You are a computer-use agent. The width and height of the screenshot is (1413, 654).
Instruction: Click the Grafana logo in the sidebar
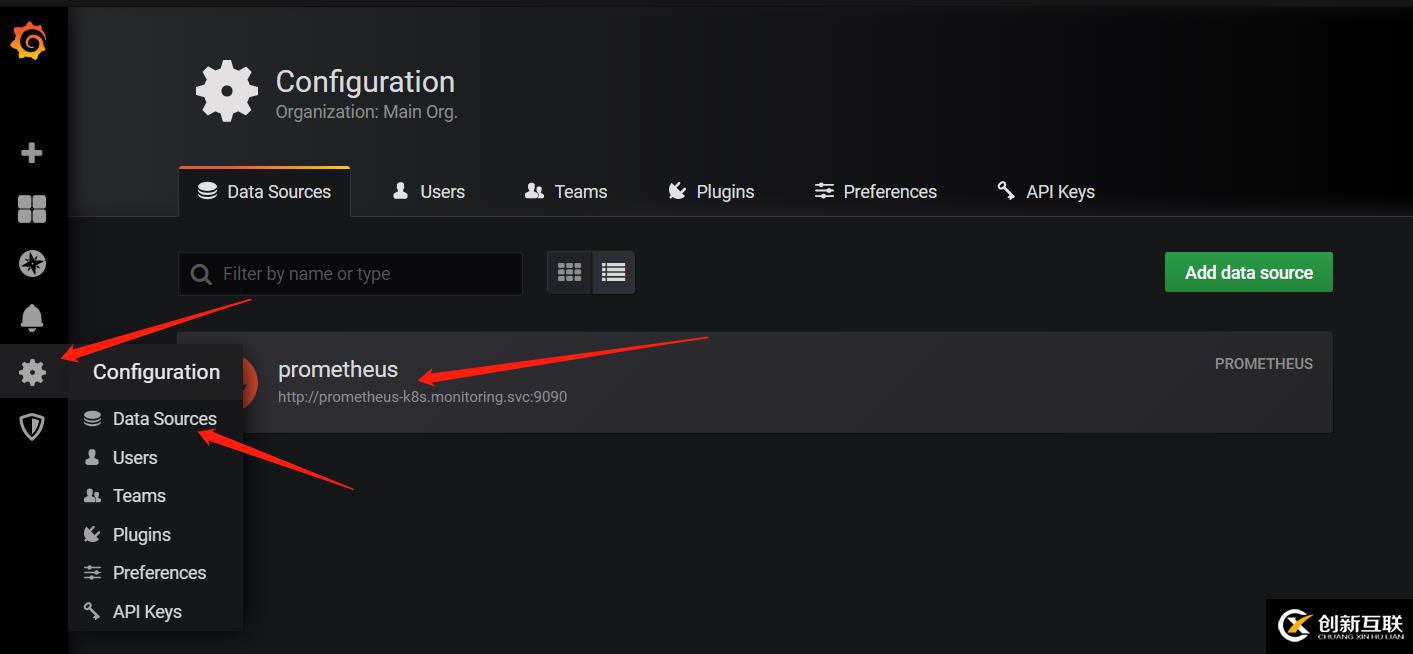[x=29, y=43]
